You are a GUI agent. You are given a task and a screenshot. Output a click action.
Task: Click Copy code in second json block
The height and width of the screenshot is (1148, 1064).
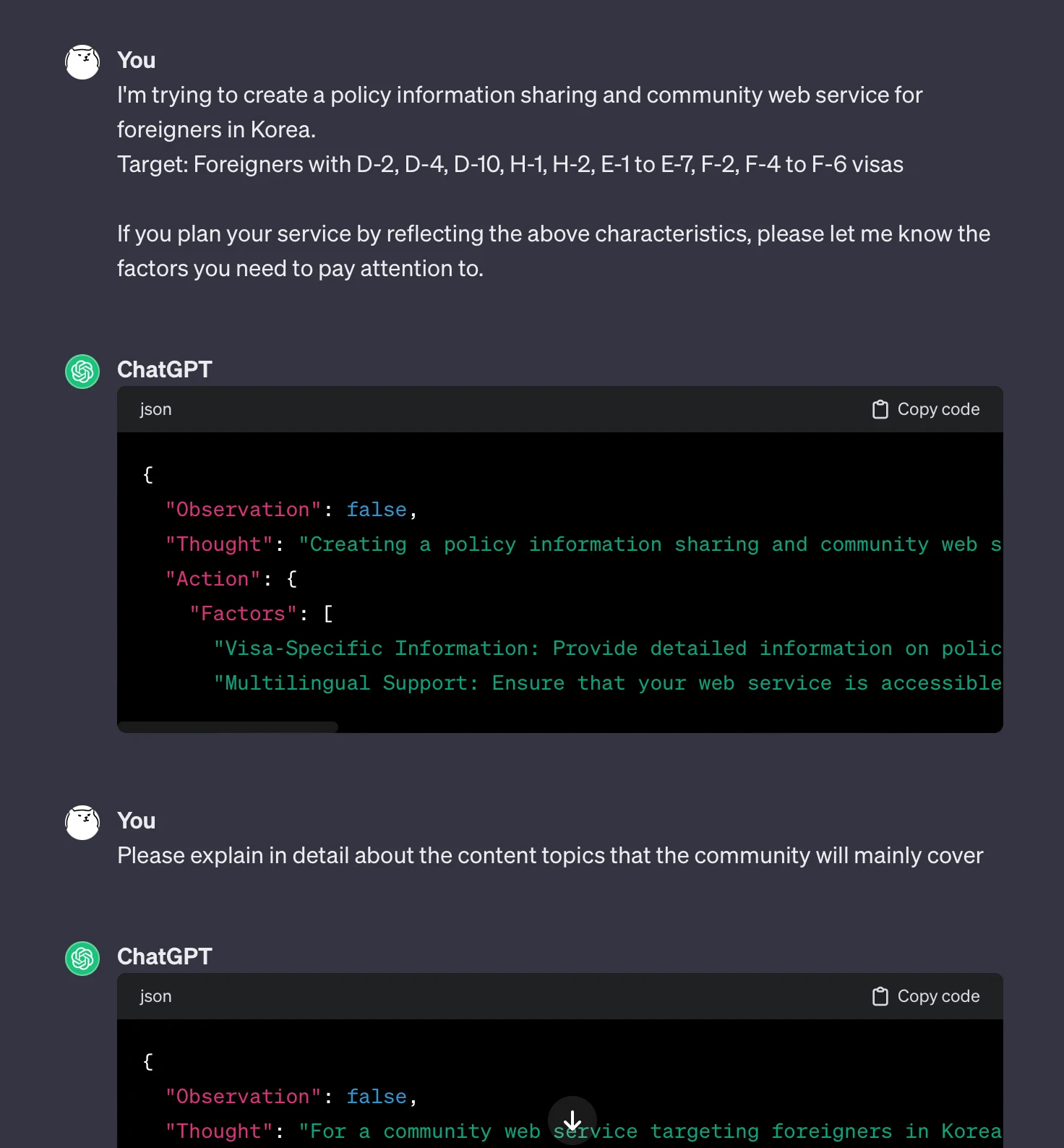click(926, 996)
